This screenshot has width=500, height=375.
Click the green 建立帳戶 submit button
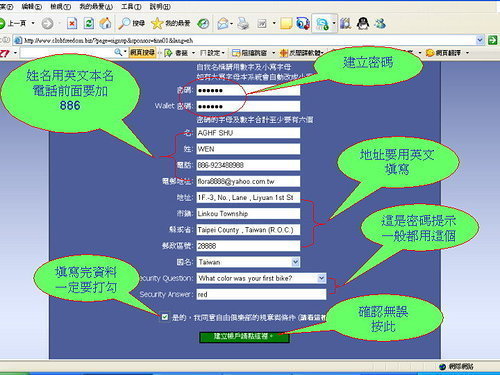click(244, 337)
